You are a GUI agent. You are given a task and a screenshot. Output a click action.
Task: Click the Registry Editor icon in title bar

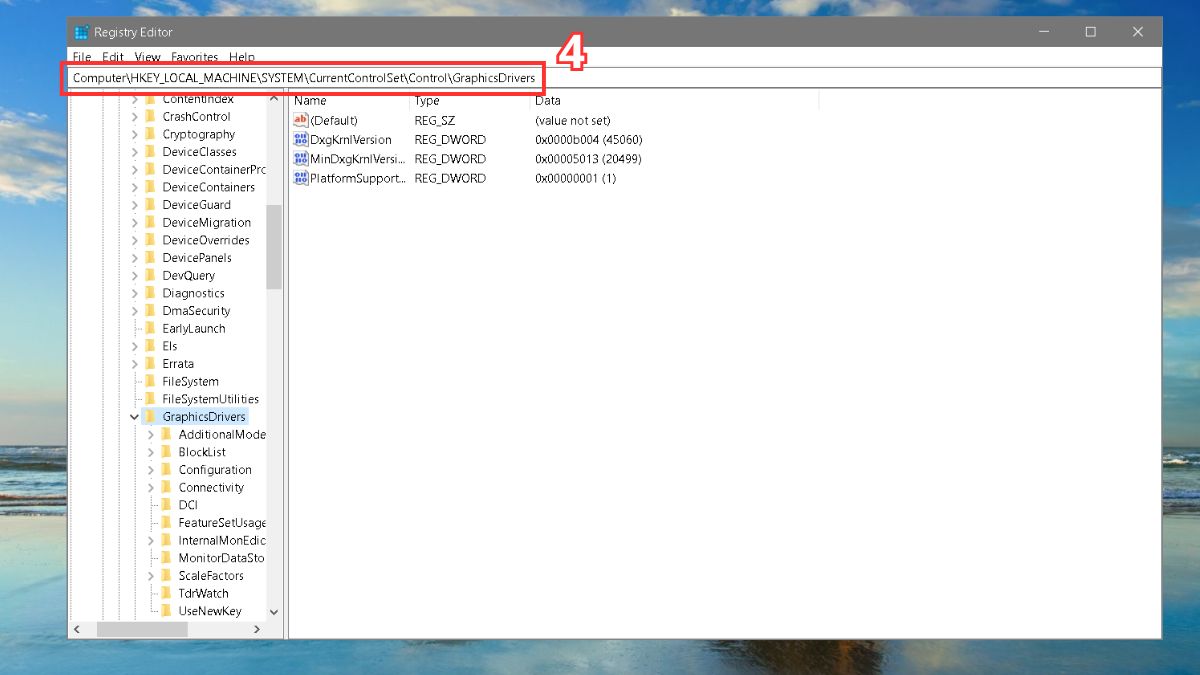pyautogui.click(x=83, y=31)
